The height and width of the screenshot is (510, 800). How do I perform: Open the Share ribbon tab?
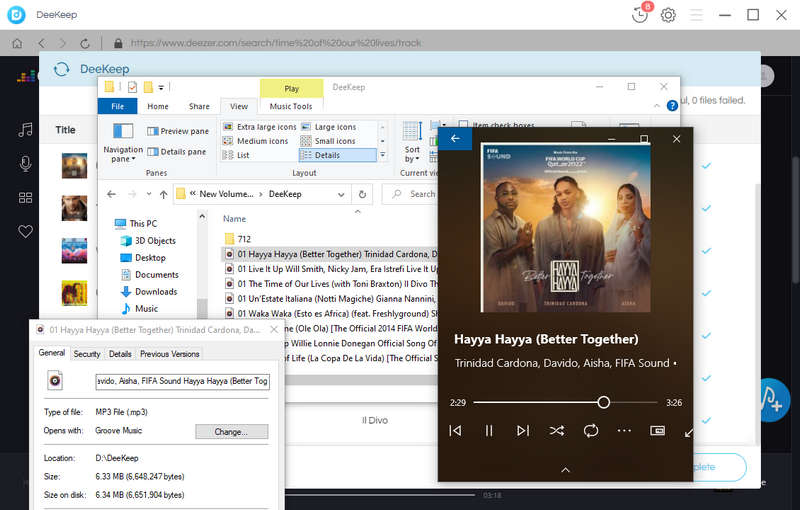pos(199,106)
